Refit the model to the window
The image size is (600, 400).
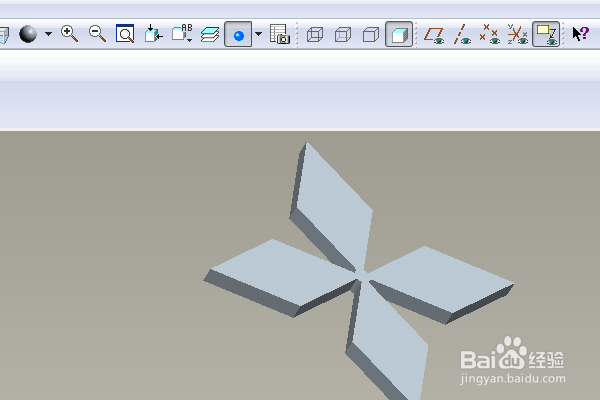pyautogui.click(x=125, y=34)
